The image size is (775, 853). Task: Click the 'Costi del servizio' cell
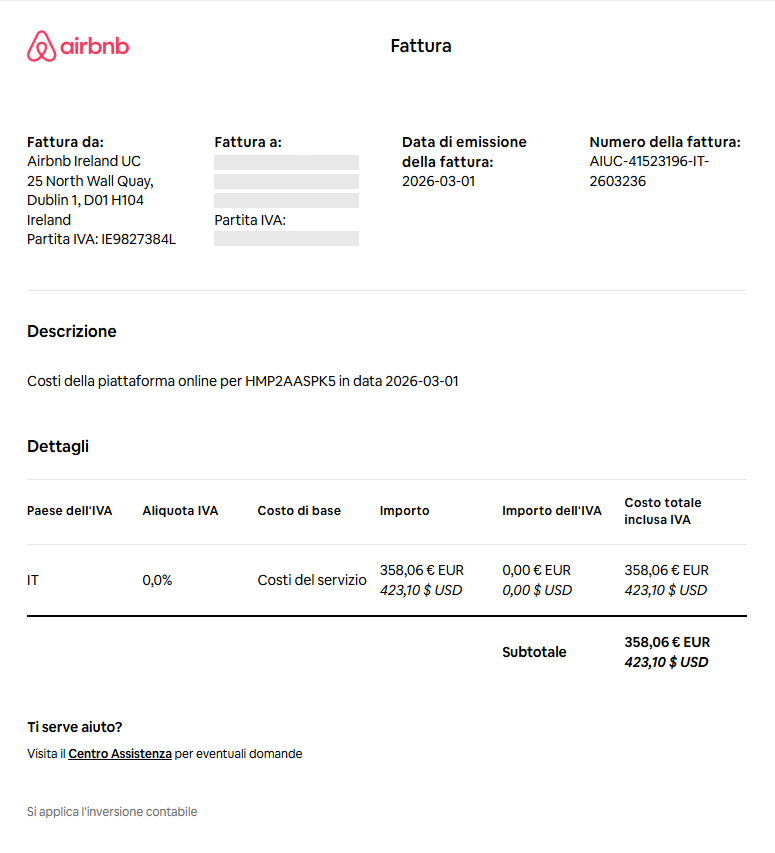point(312,580)
